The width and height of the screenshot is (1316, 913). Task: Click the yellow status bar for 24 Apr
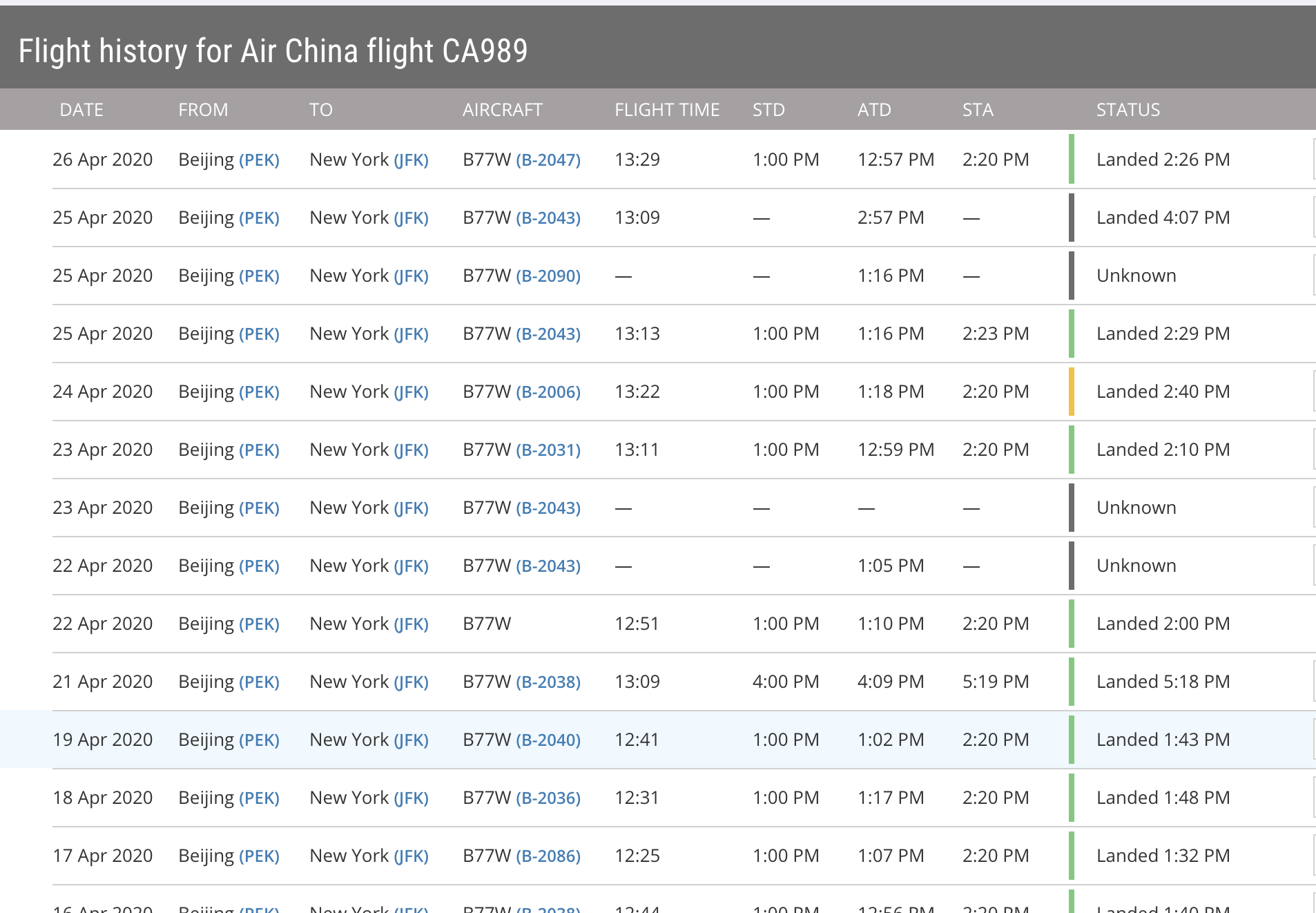pos(1071,392)
